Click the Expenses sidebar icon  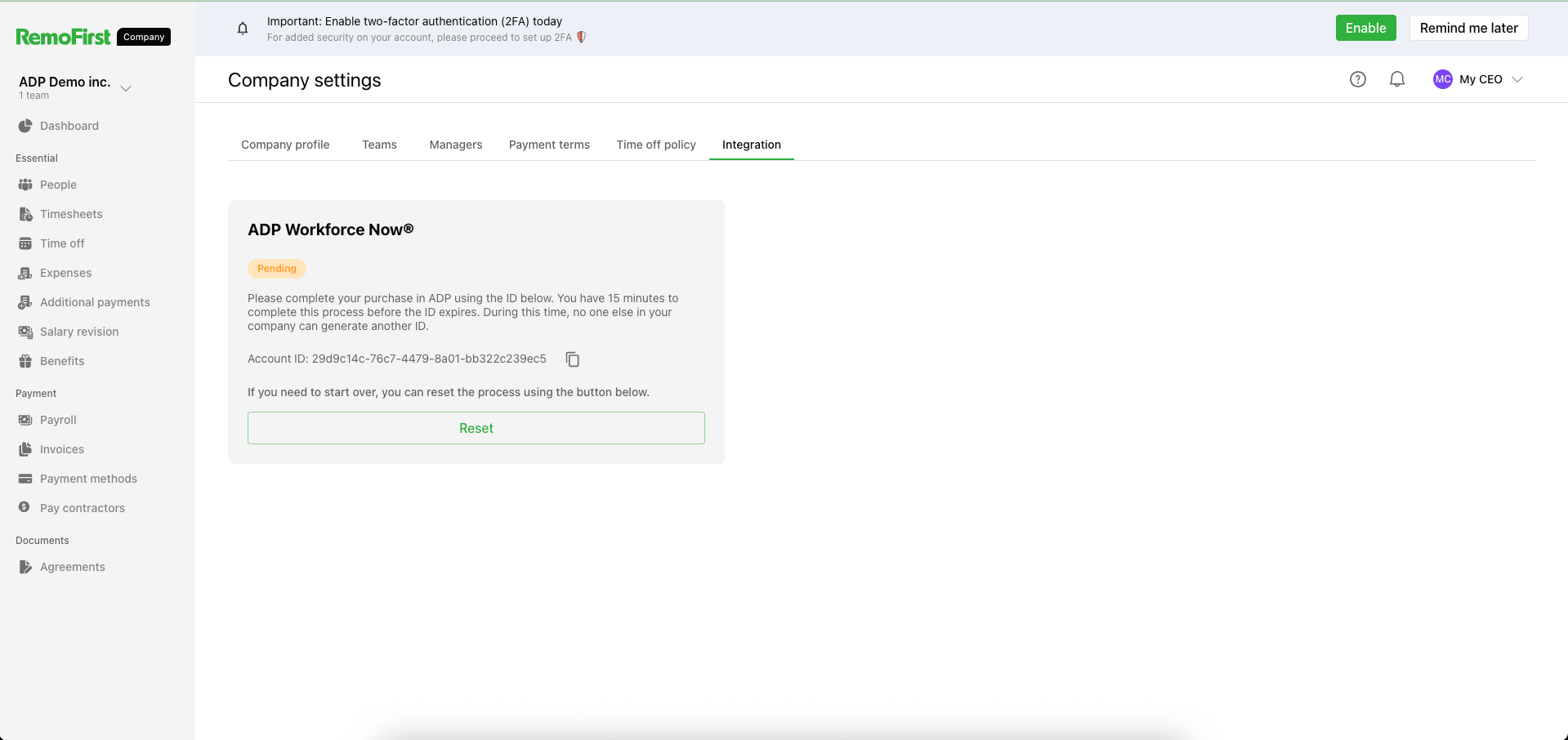[25, 273]
